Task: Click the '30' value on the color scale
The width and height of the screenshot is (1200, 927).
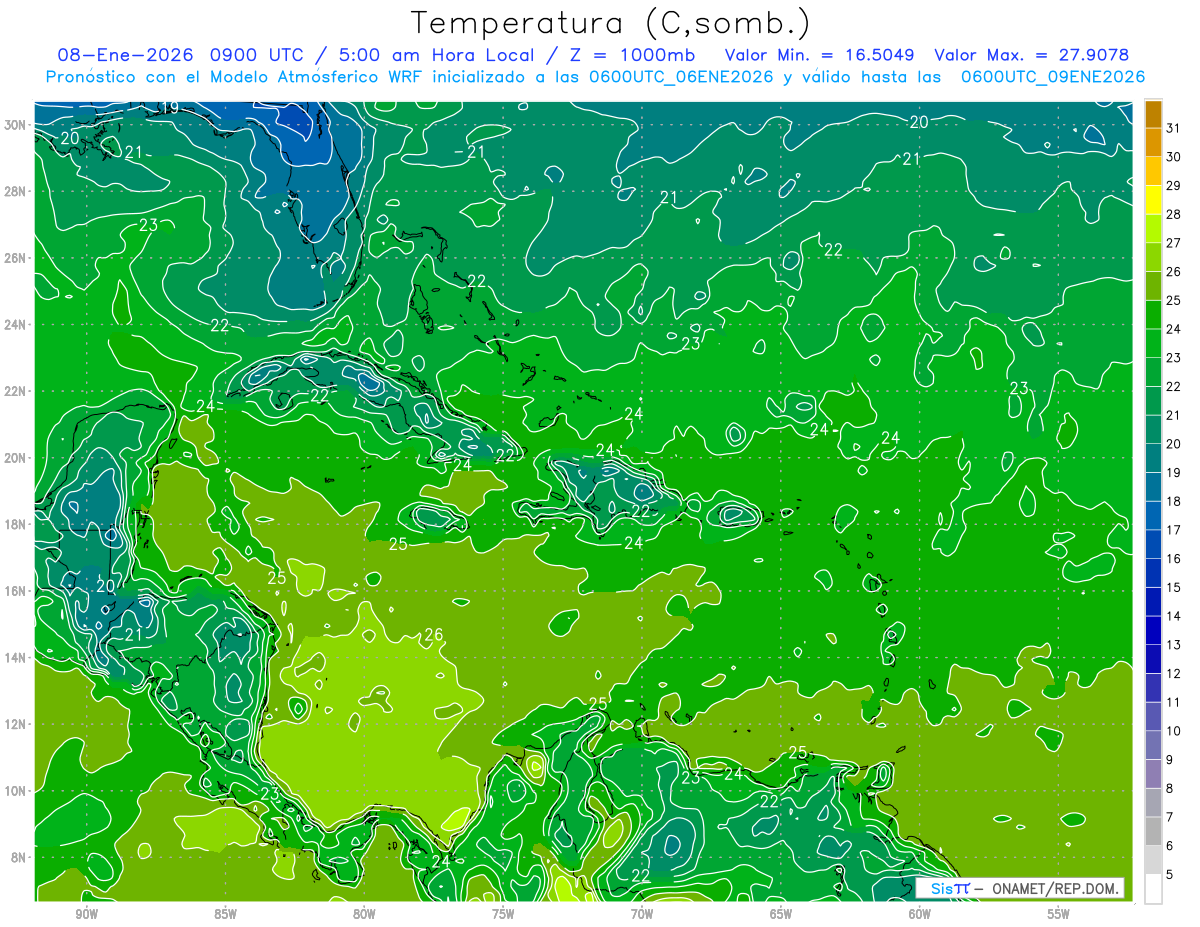Action: [1174, 158]
